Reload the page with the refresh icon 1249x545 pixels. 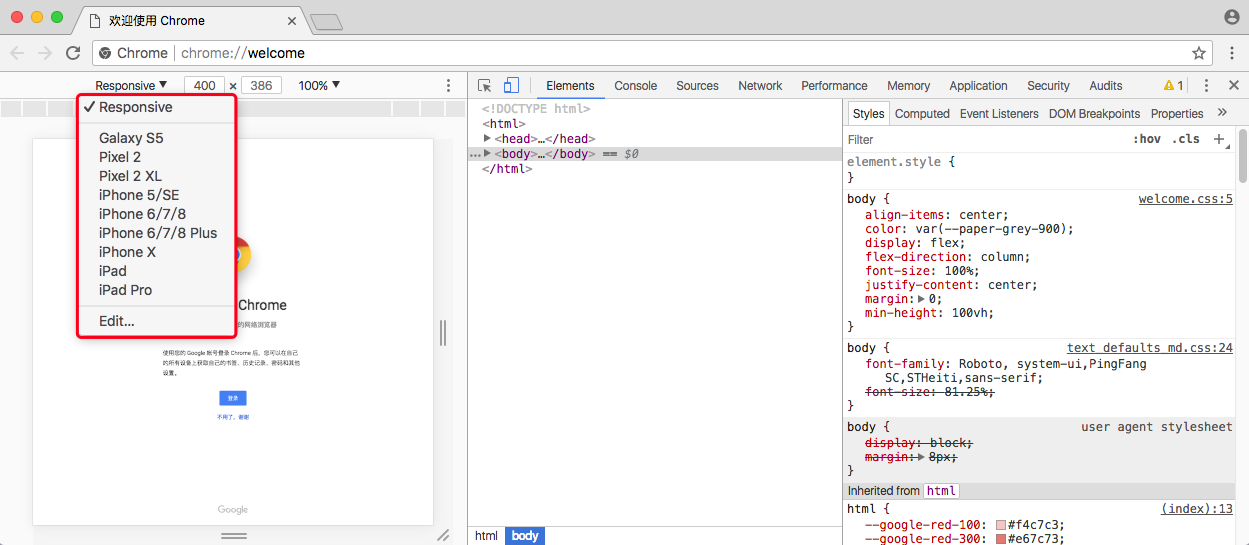(x=73, y=53)
